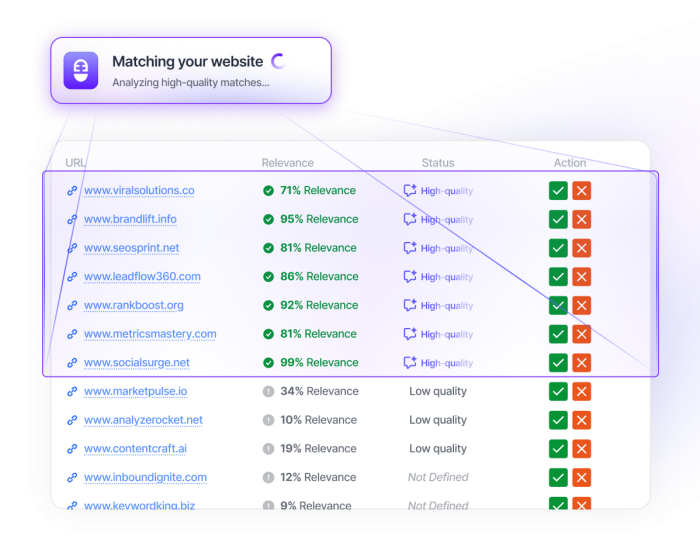This screenshot has width=700, height=546.
Task: Click the Action column header
Action: (x=570, y=163)
